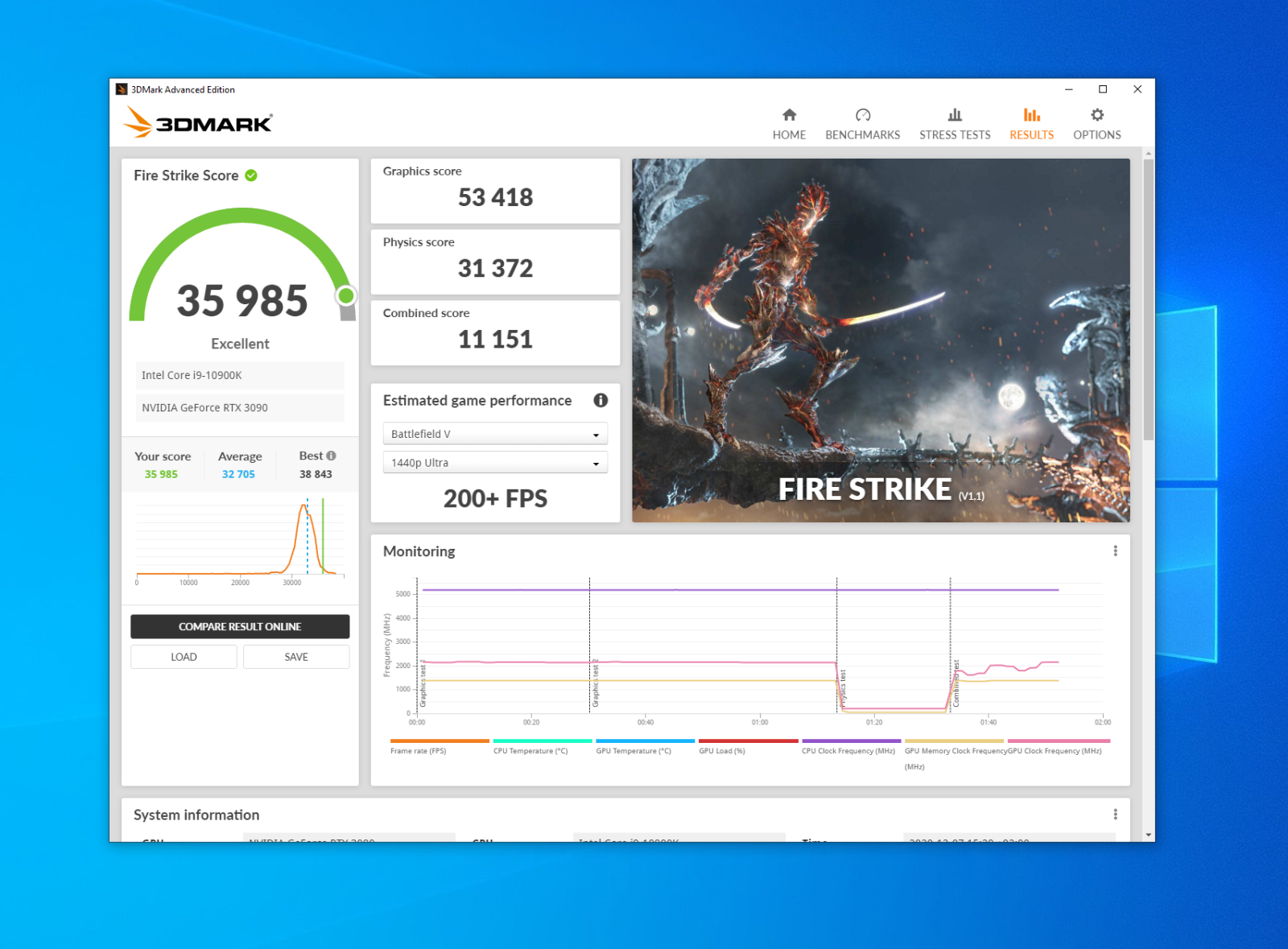This screenshot has width=1288, height=949.
Task: Click the score distribution chart
Action: click(x=241, y=541)
